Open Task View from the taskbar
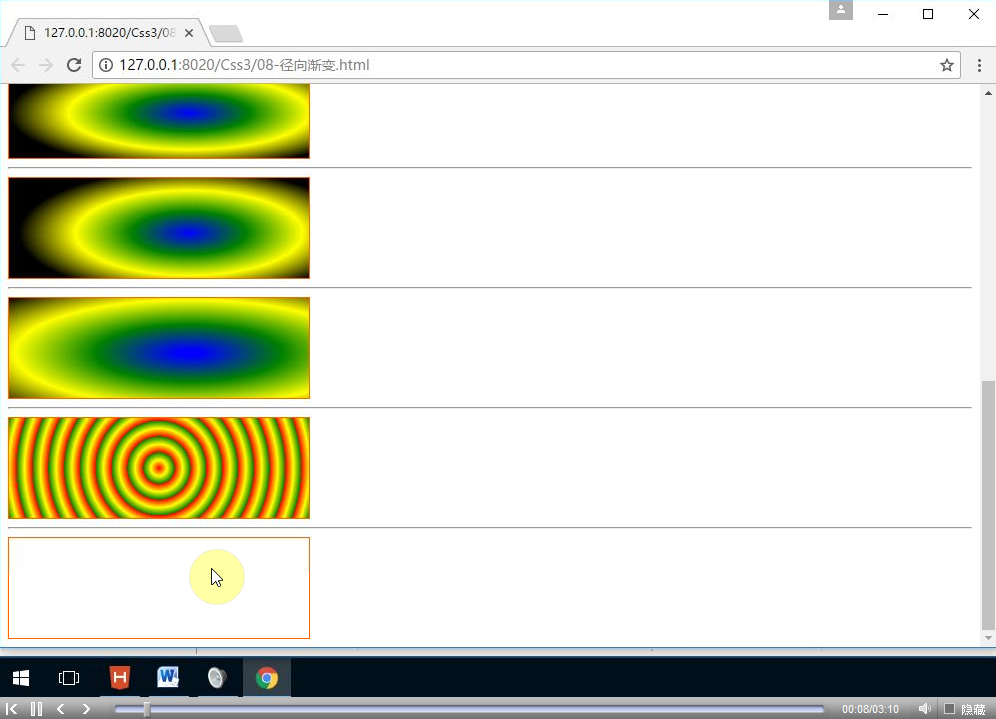 69,678
